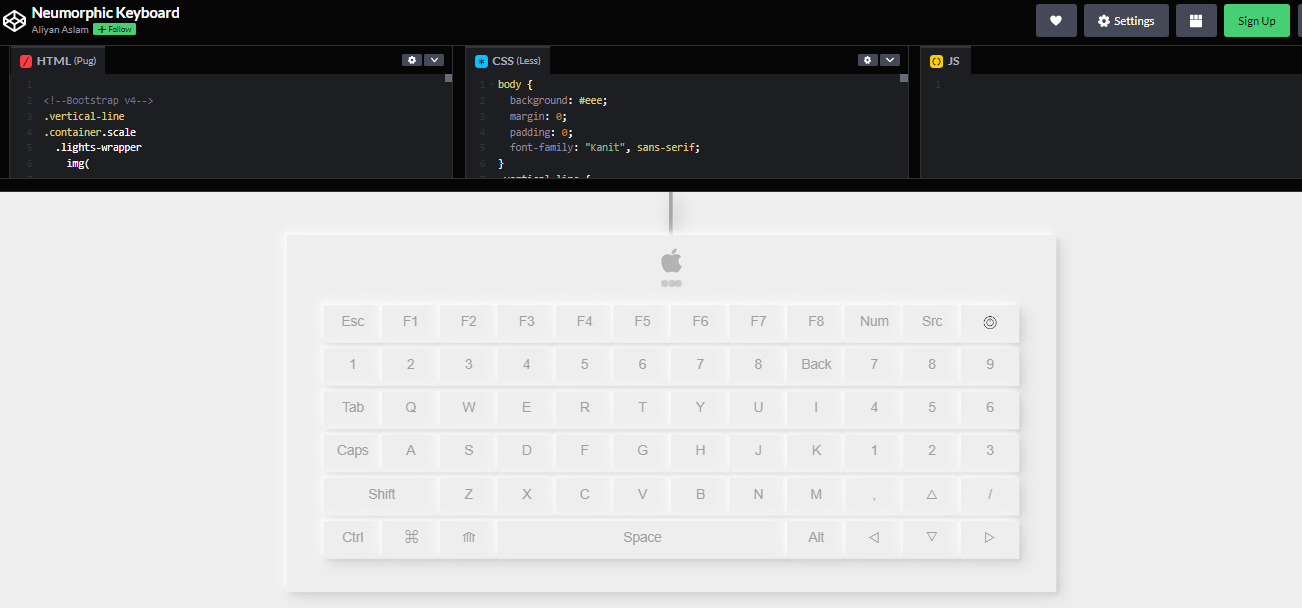This screenshot has height=608, width=1302.
Task: Follow Aliyan Aslam
Action: [x=114, y=29]
